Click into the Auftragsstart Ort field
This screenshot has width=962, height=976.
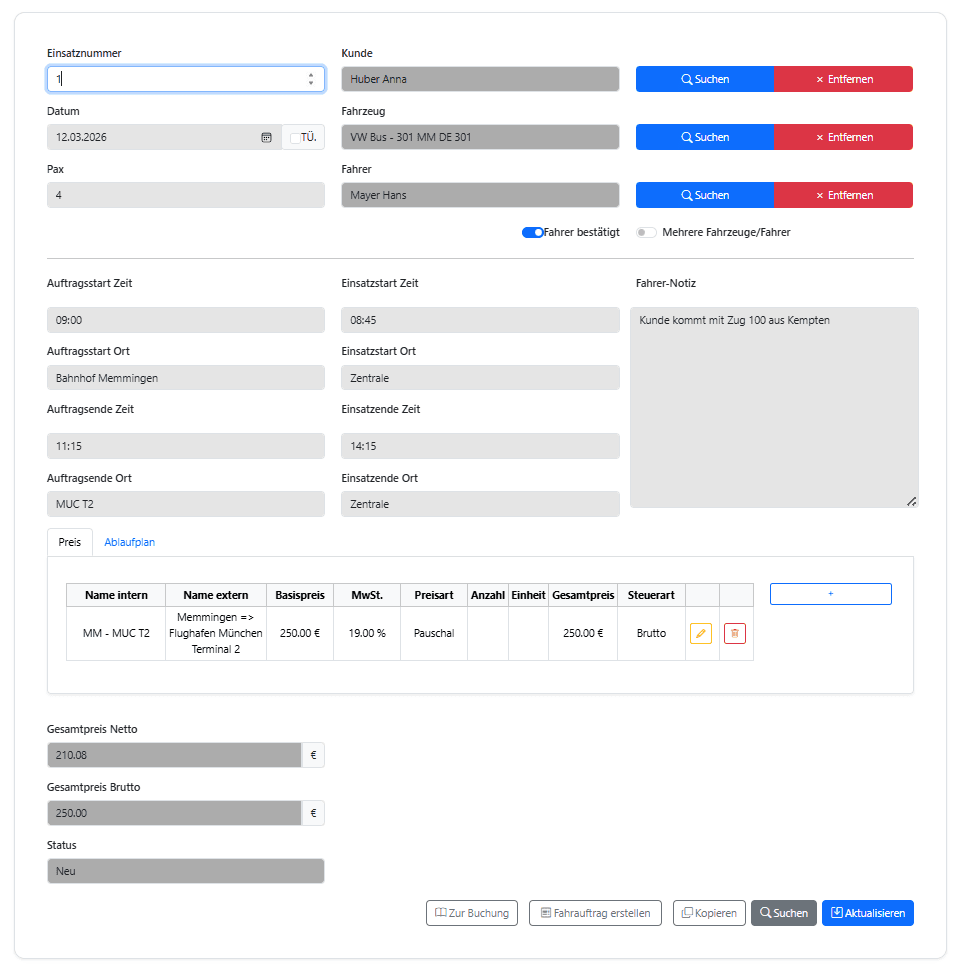[x=186, y=378]
